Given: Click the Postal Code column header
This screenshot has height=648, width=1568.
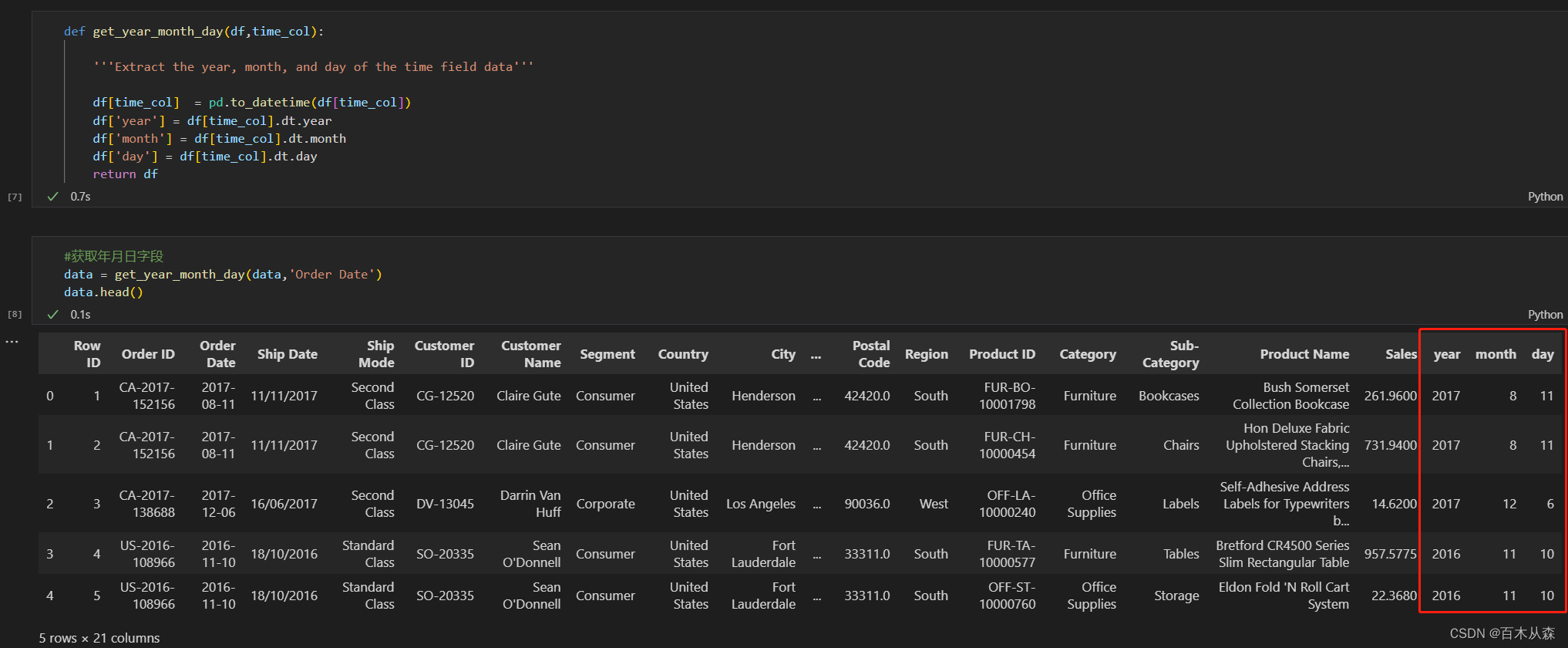Looking at the screenshot, I should coord(871,354).
